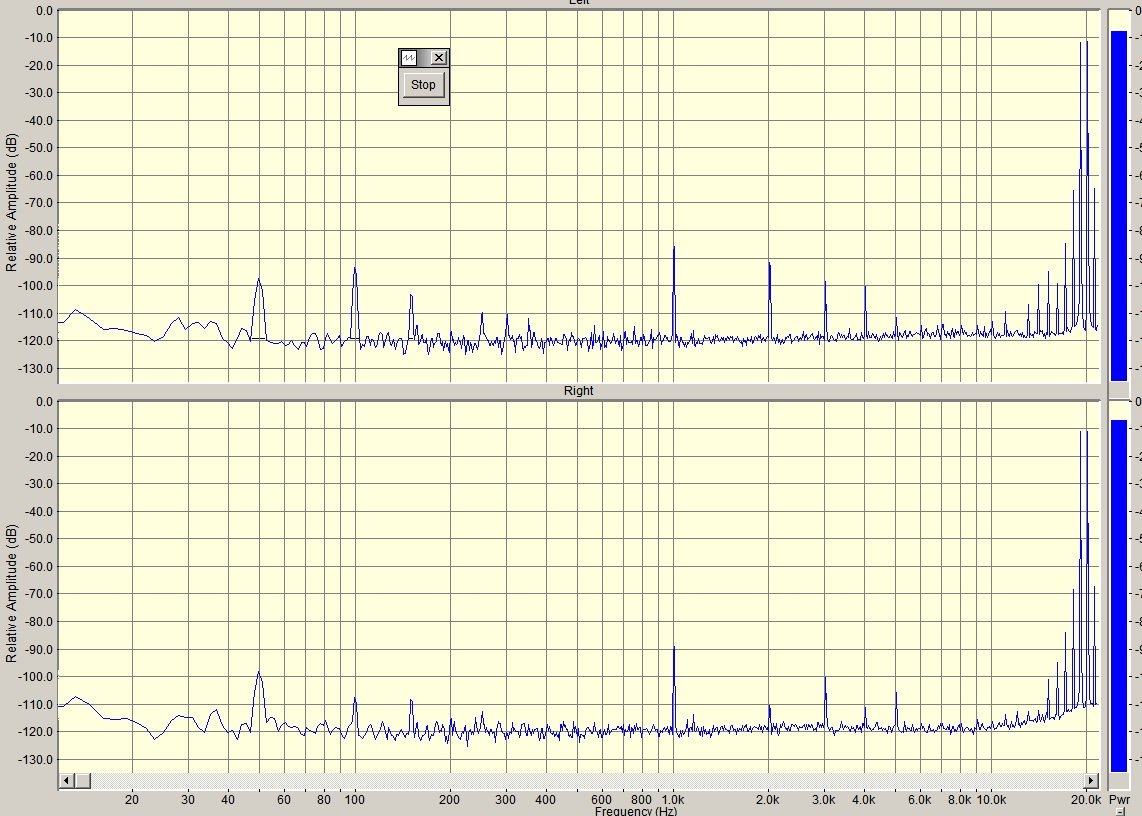1142x816 pixels.
Task: Click the "-90.0" amplitude label on Left plot
Action: 40,259
